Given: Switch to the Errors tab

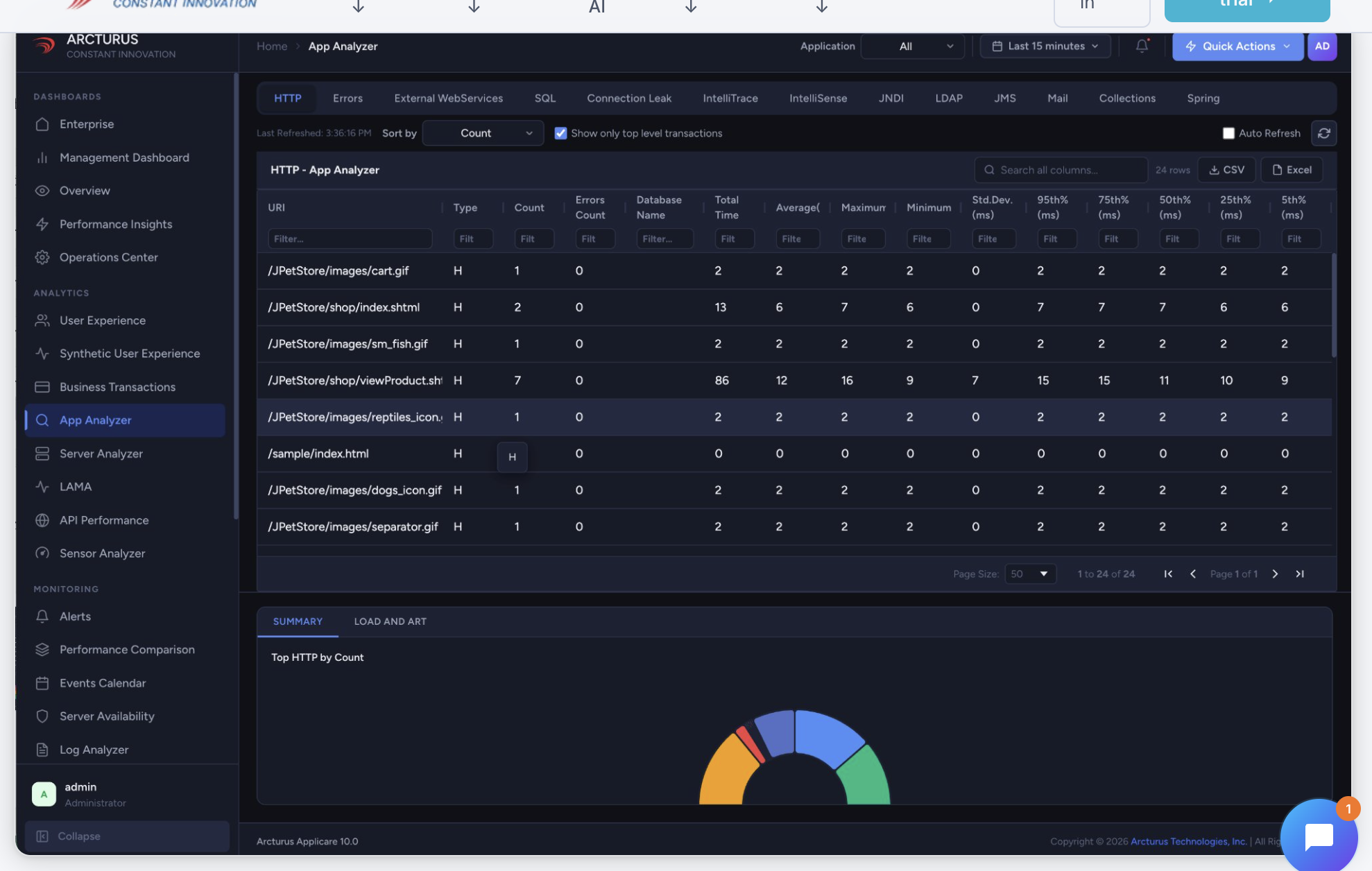Looking at the screenshot, I should (x=348, y=98).
